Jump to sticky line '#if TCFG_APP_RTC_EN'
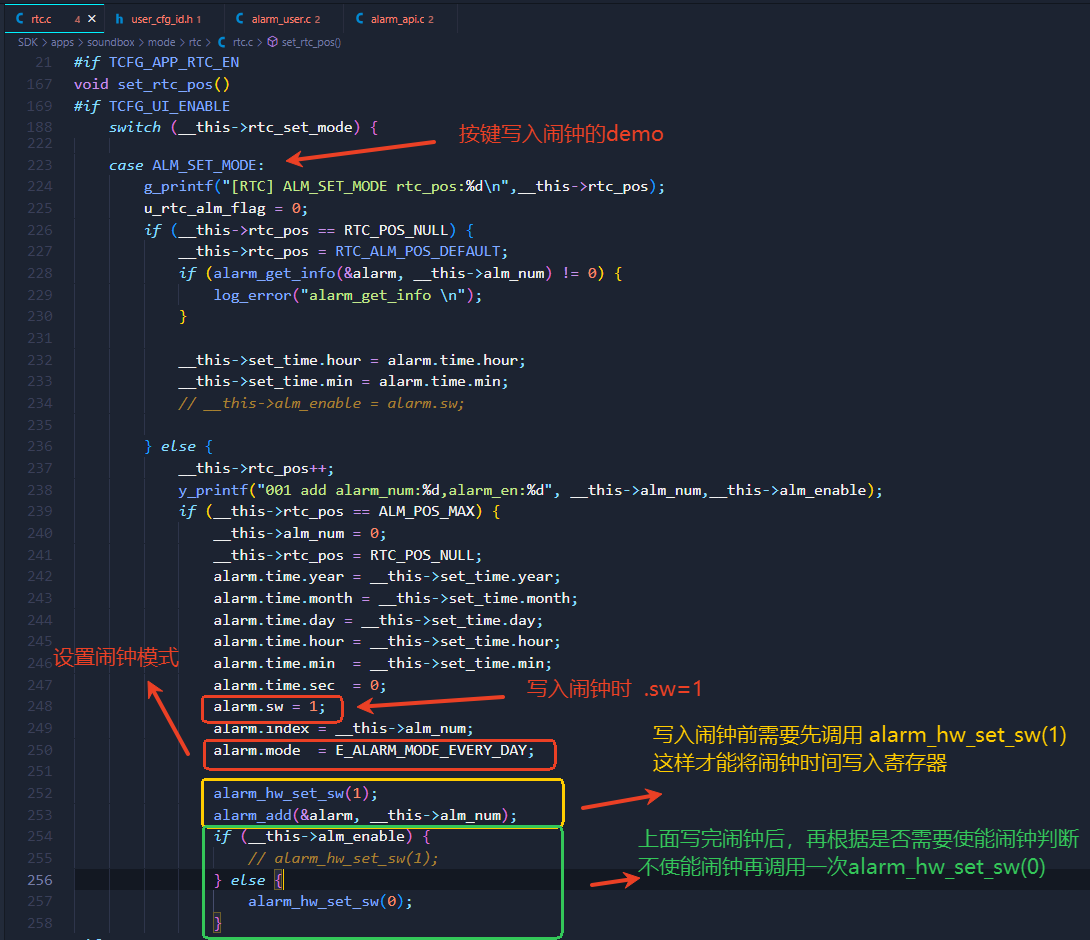Viewport: 1090px width, 940px height. tap(156, 63)
